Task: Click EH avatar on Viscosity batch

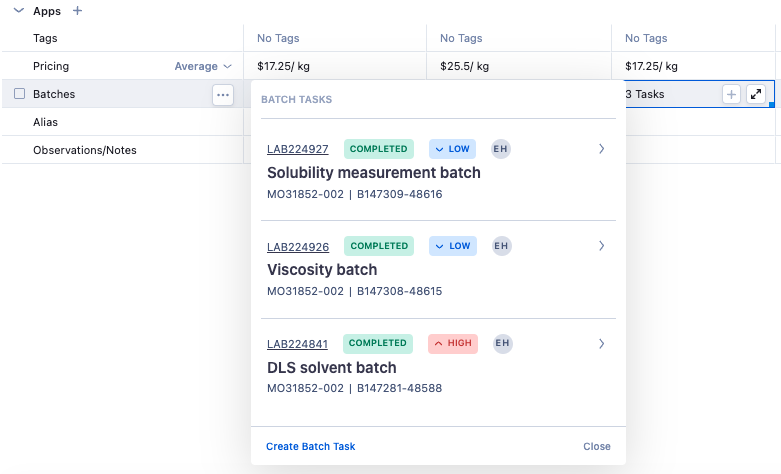Action: click(x=501, y=246)
